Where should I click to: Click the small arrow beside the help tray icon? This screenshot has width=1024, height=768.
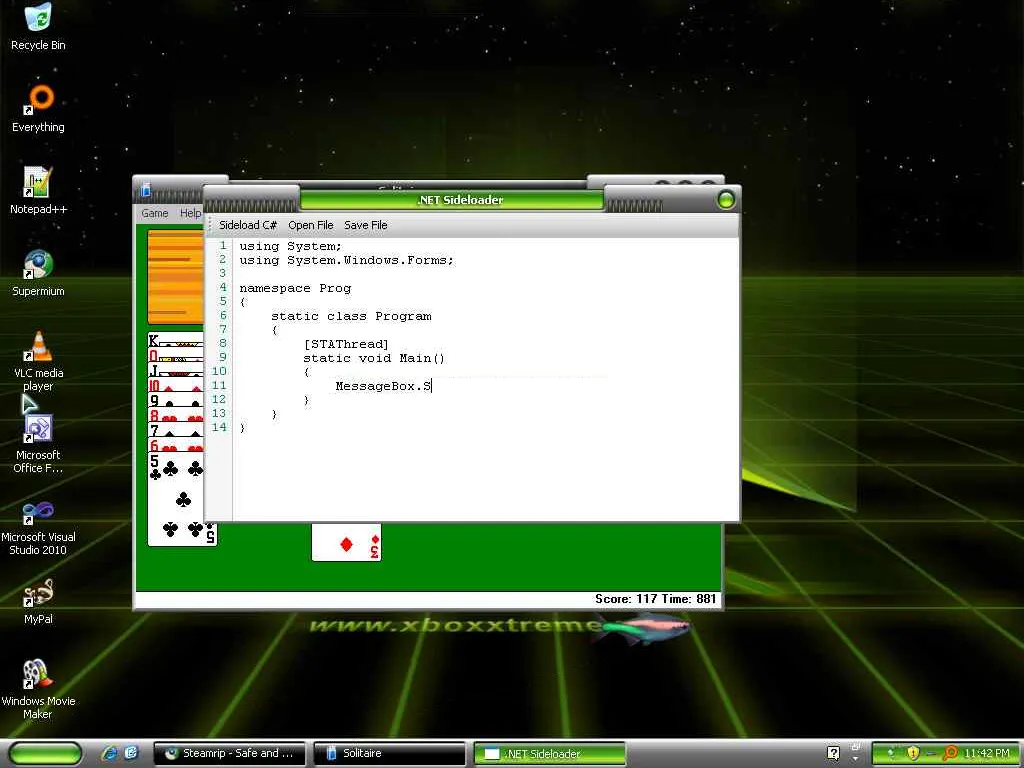pyautogui.click(x=855, y=758)
